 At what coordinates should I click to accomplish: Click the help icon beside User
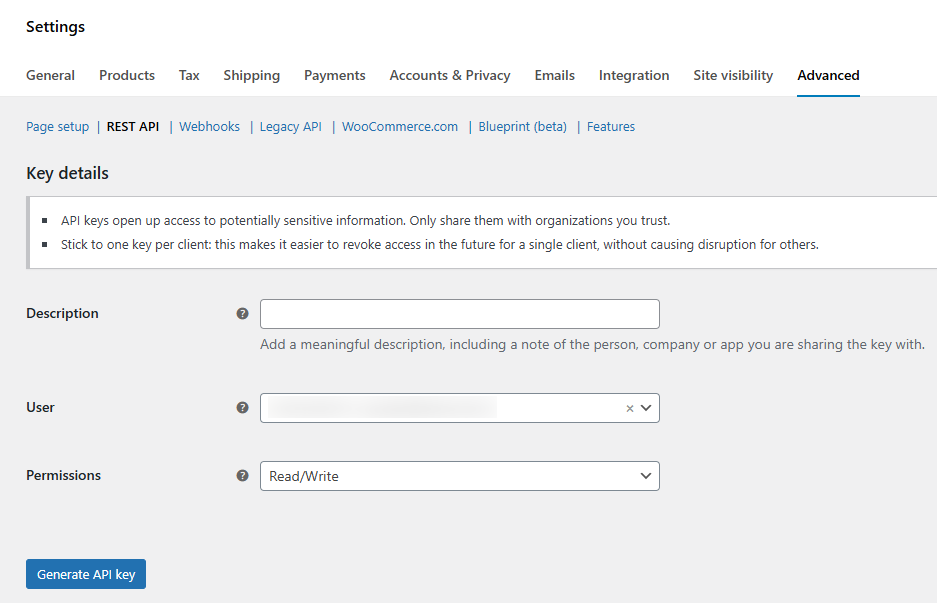pos(242,408)
